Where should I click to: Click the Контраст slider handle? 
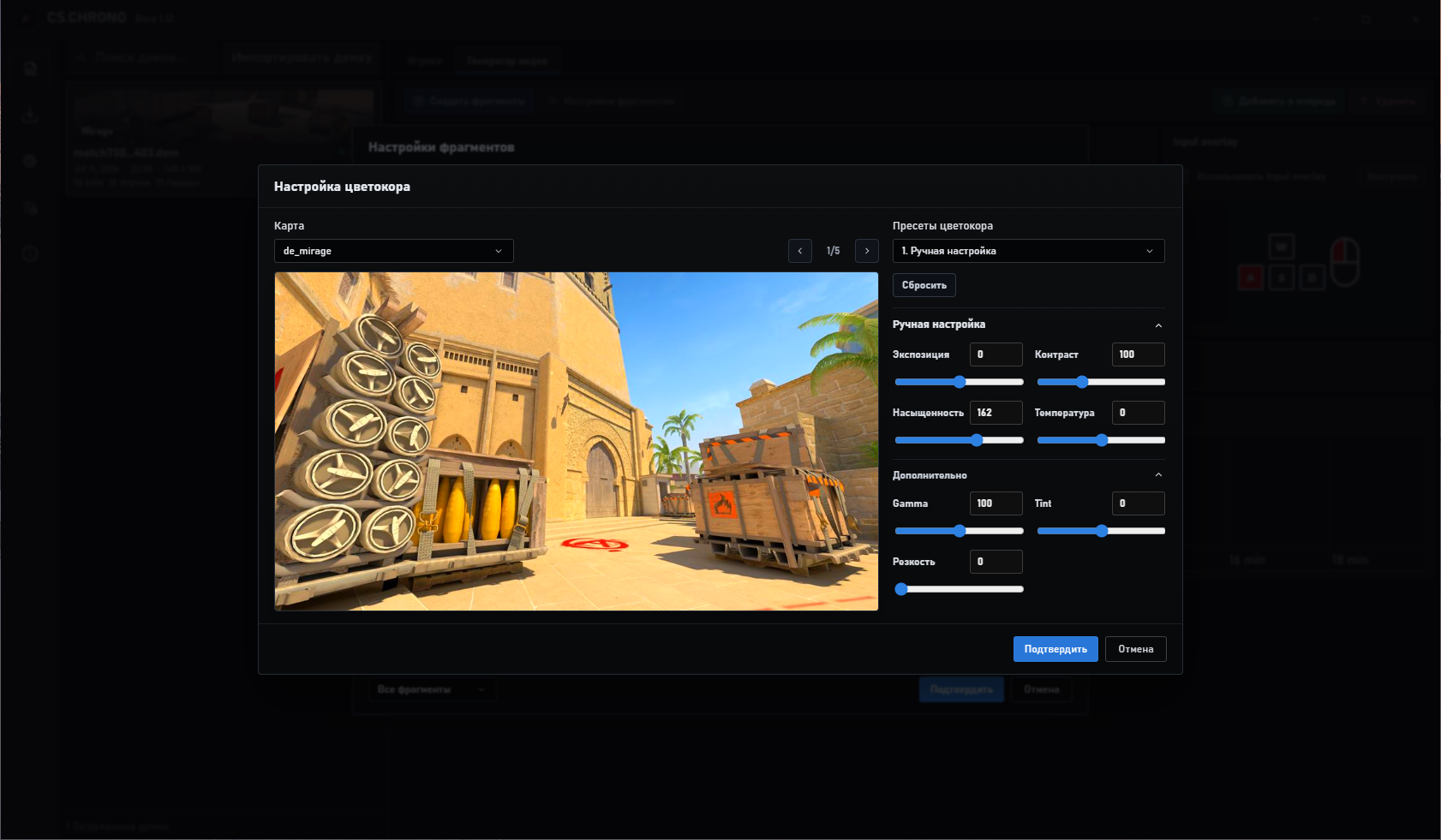click(1082, 382)
